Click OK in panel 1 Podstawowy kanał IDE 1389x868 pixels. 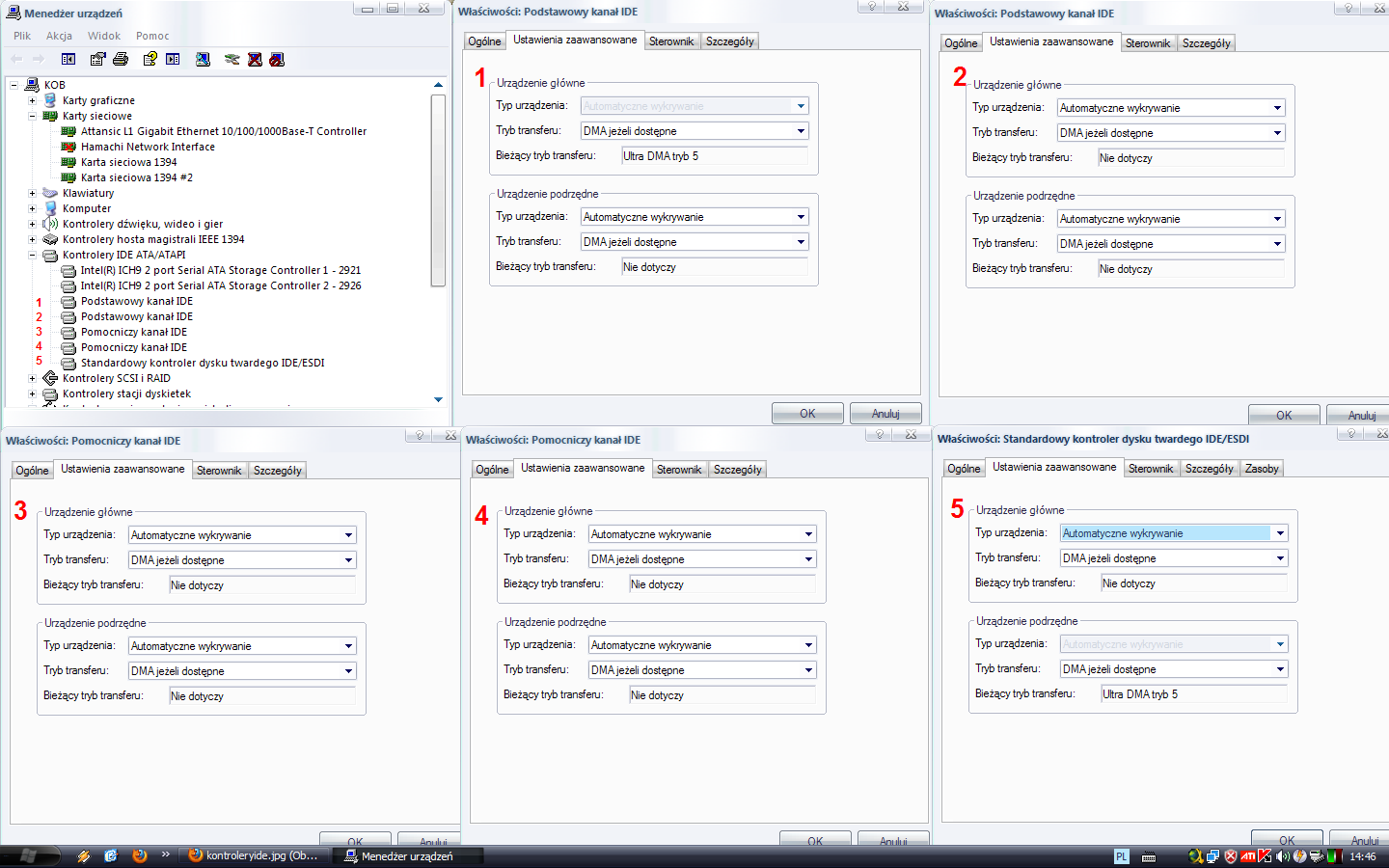coord(807,414)
